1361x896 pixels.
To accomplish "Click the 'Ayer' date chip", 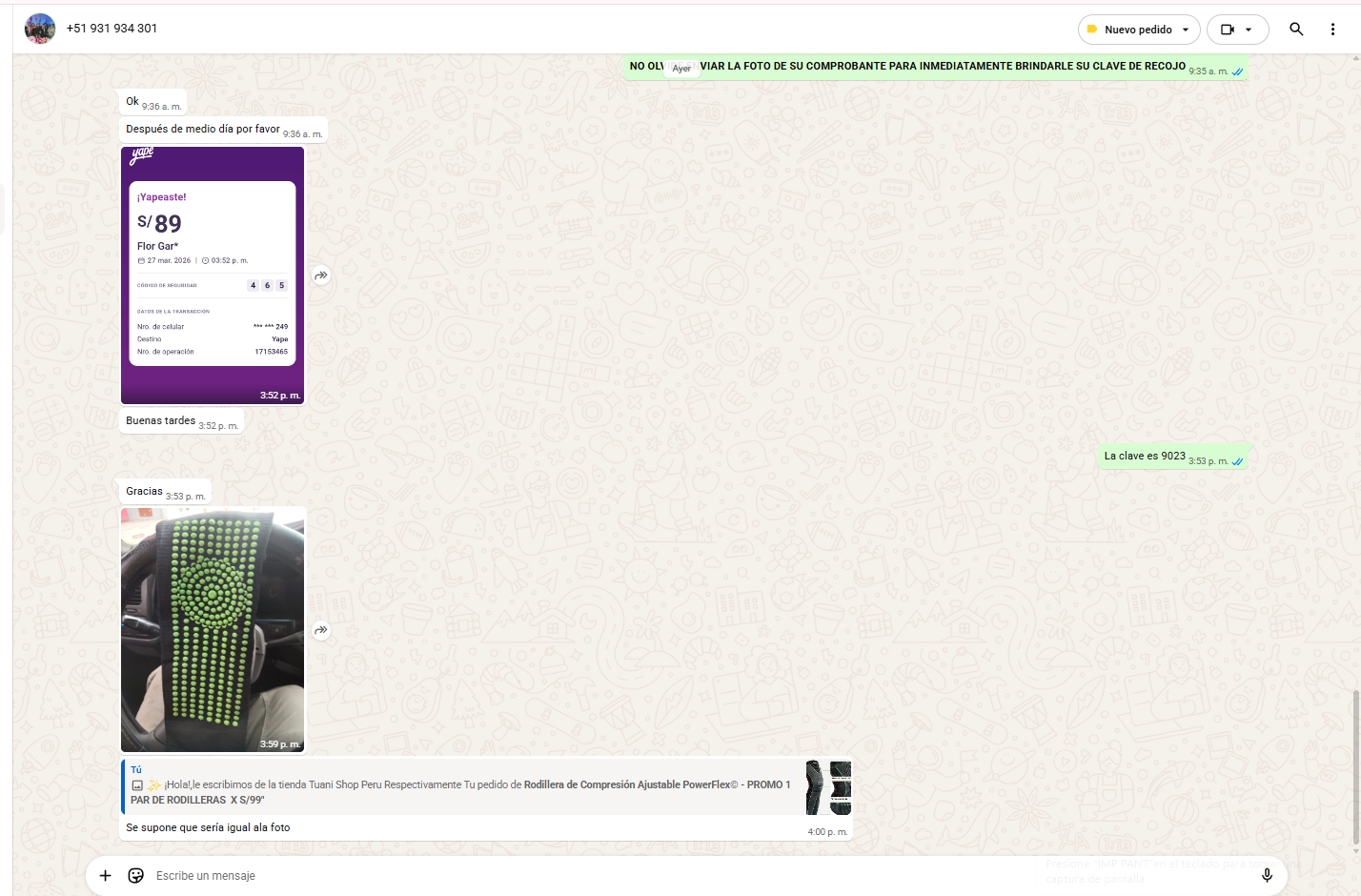I will coord(681,69).
